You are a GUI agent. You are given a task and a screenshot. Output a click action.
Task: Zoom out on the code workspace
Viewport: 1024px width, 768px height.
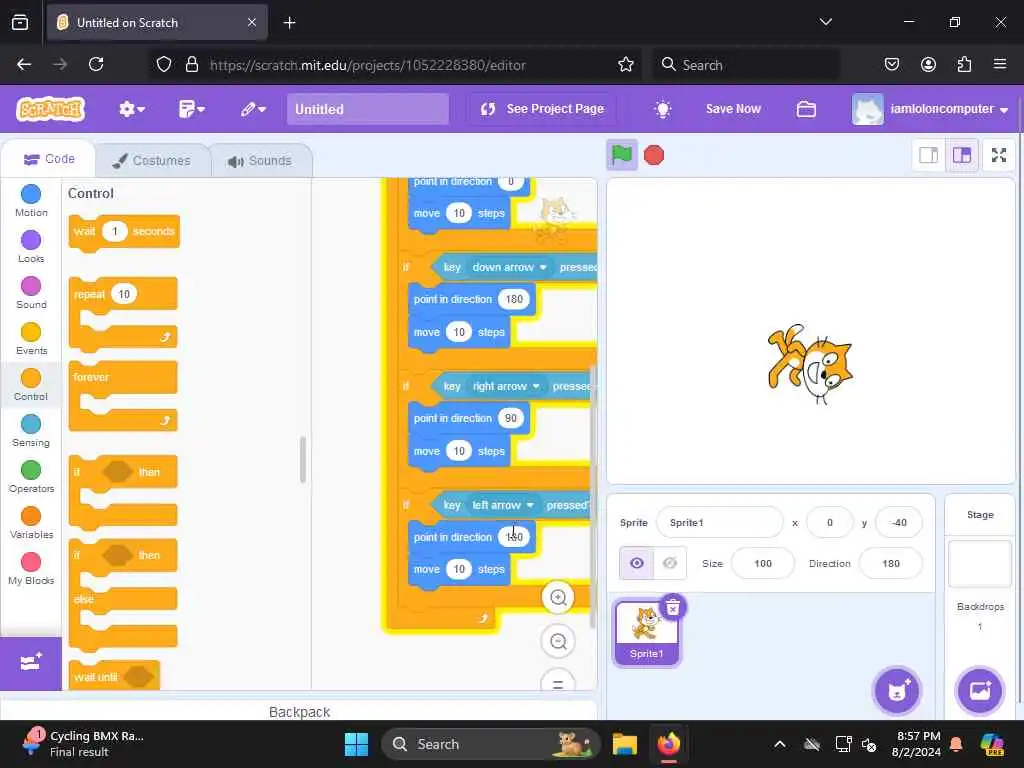point(558,641)
